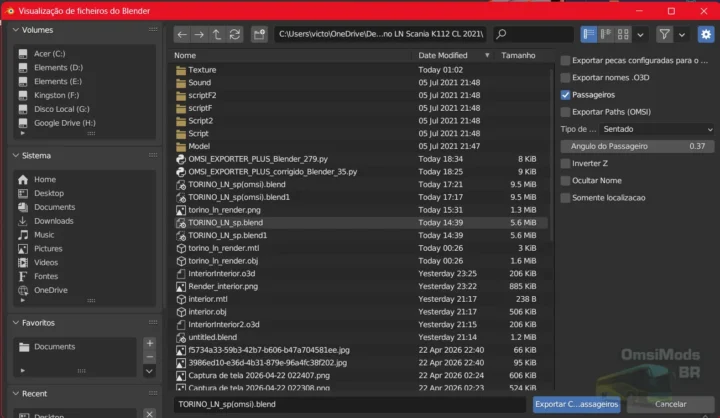Open the Sentado type dropdown

pos(657,129)
